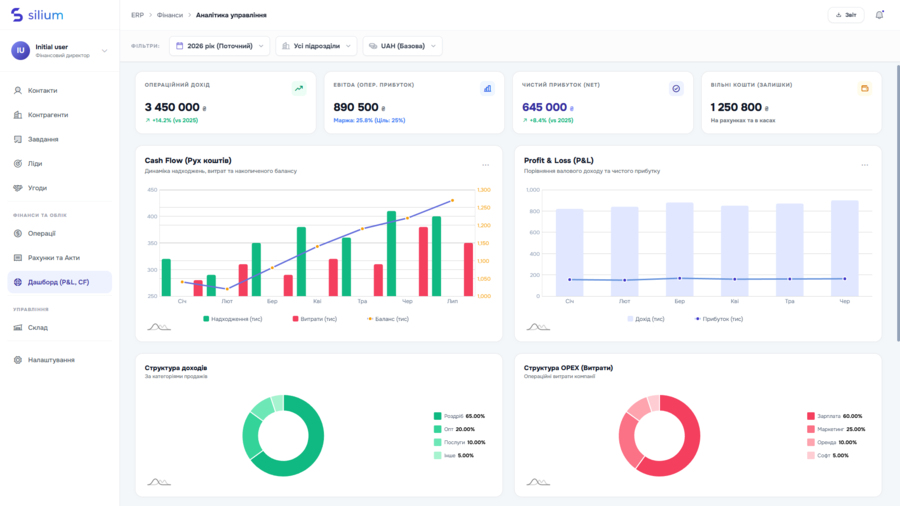Expand the Усі підрозділи filter dropdown
900x506 pixels.
(315, 46)
